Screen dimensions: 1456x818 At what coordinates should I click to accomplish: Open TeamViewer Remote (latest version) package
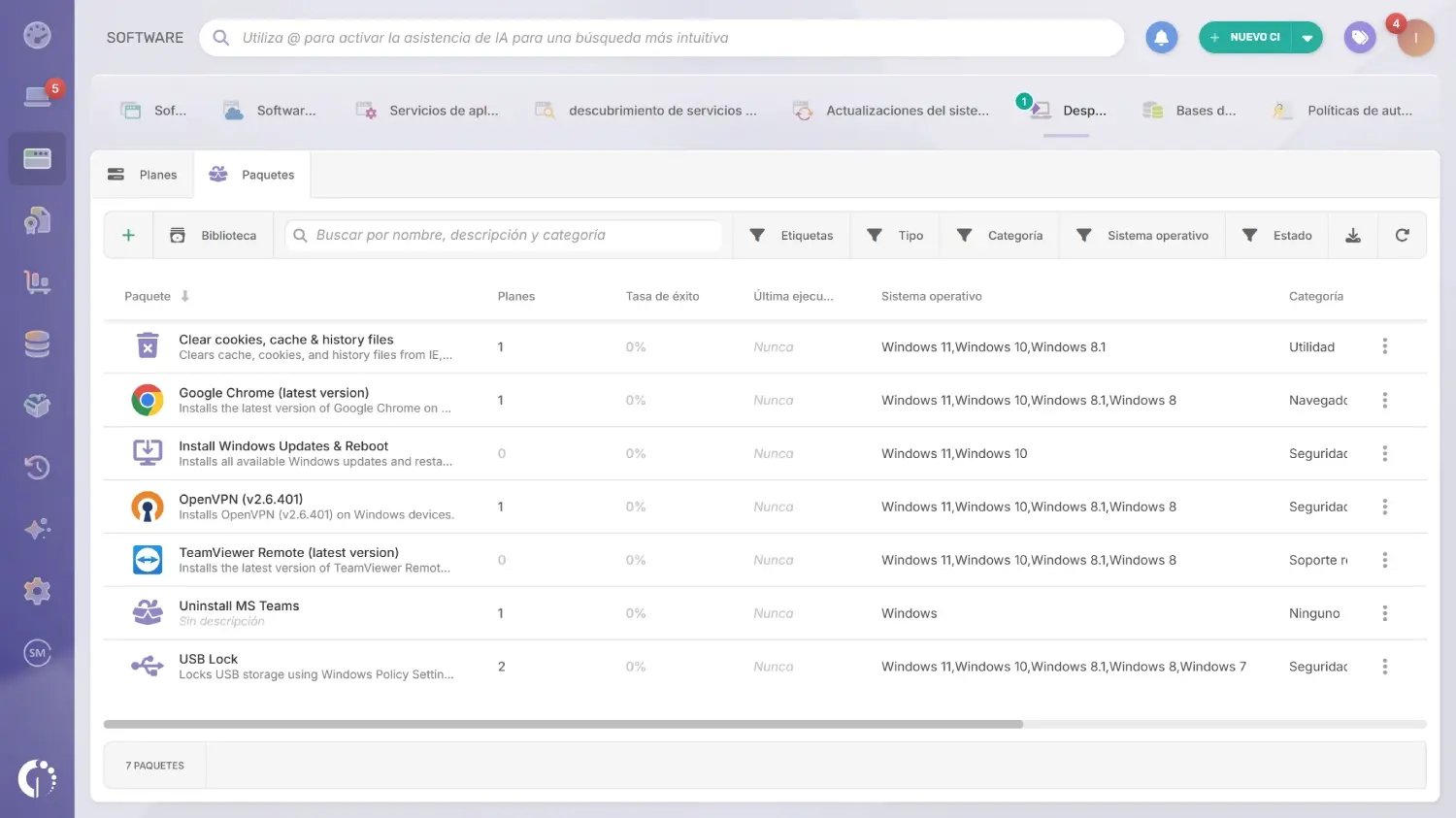tap(288, 552)
